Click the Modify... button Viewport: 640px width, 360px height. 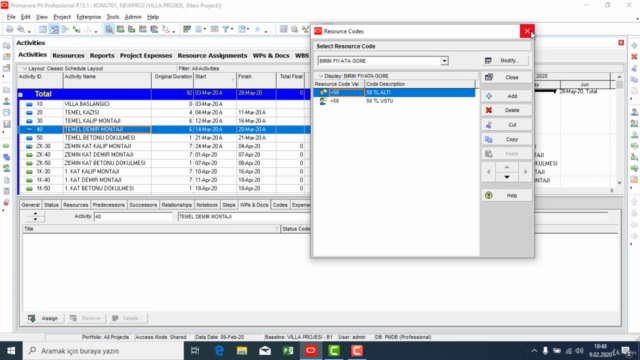[x=505, y=60]
